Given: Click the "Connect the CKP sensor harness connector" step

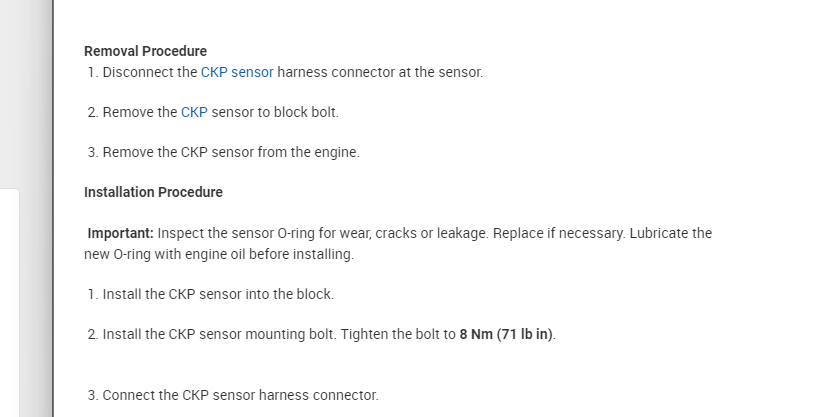Looking at the screenshot, I should [240, 395].
